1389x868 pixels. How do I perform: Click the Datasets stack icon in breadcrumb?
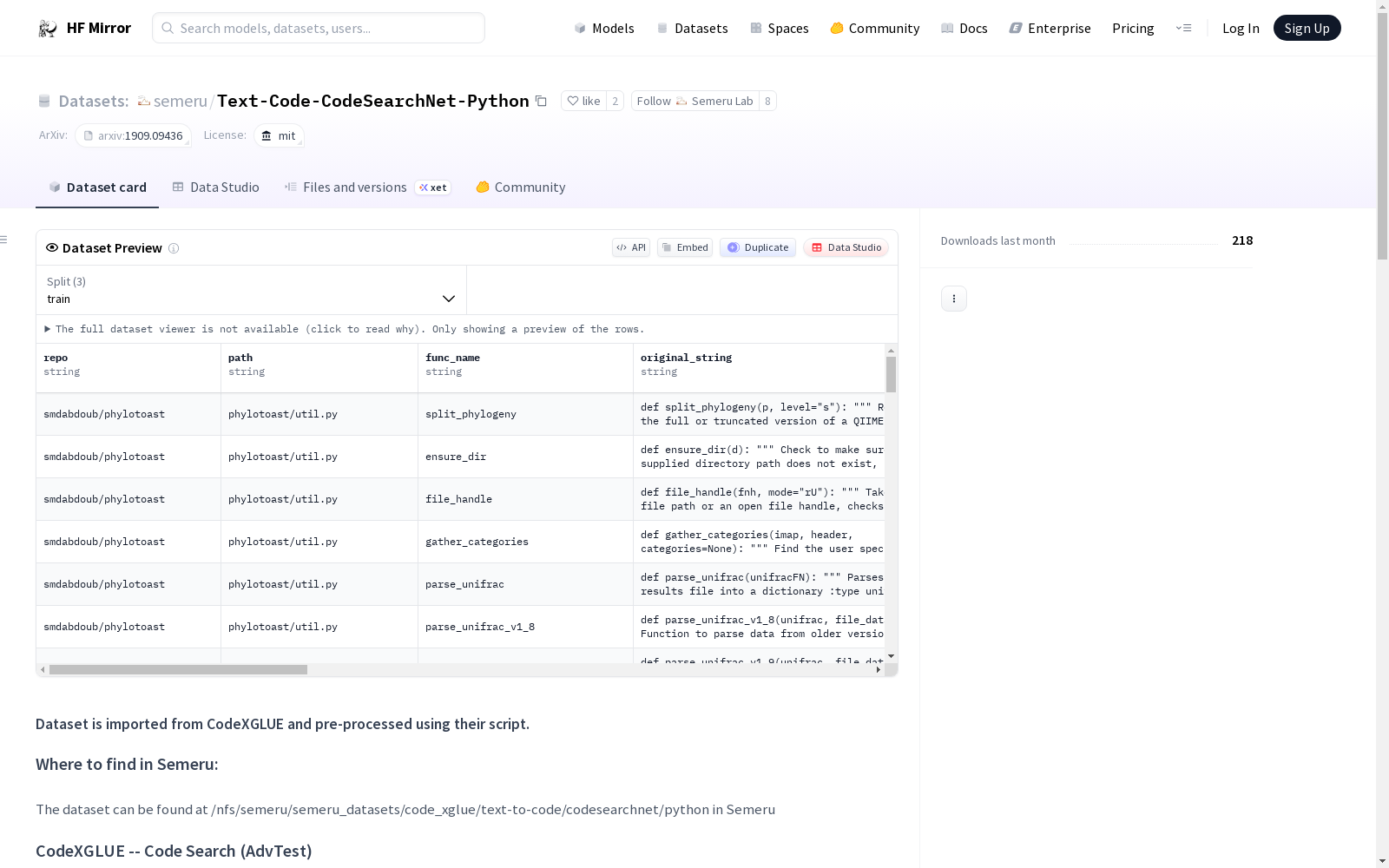tap(44, 101)
